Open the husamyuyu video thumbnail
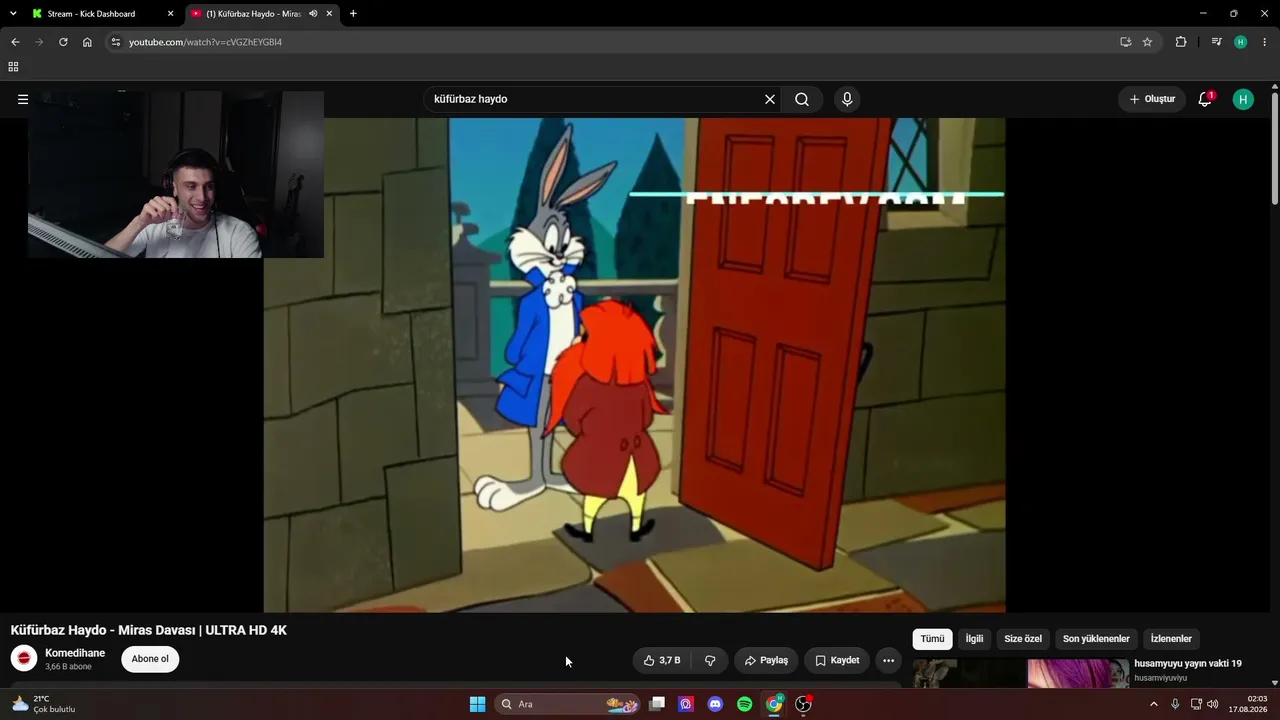 click(1021, 673)
